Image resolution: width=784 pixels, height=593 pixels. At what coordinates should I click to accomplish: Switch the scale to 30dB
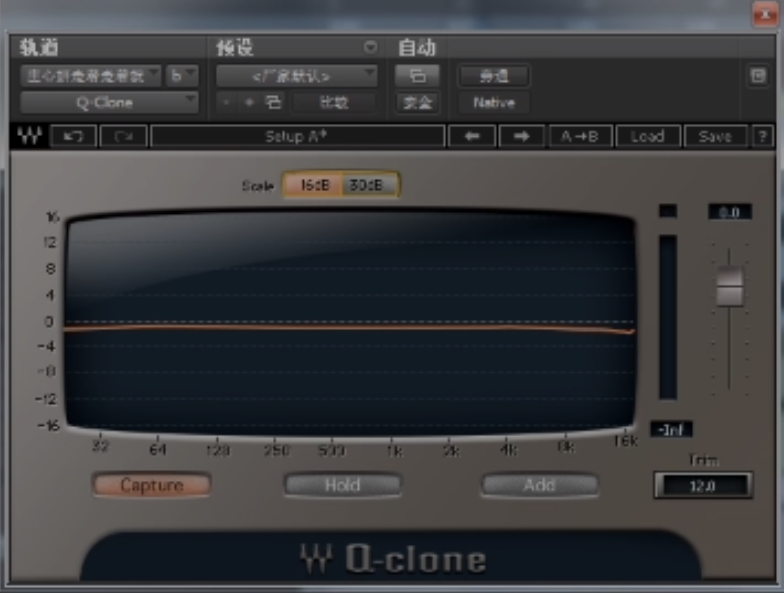pos(369,185)
